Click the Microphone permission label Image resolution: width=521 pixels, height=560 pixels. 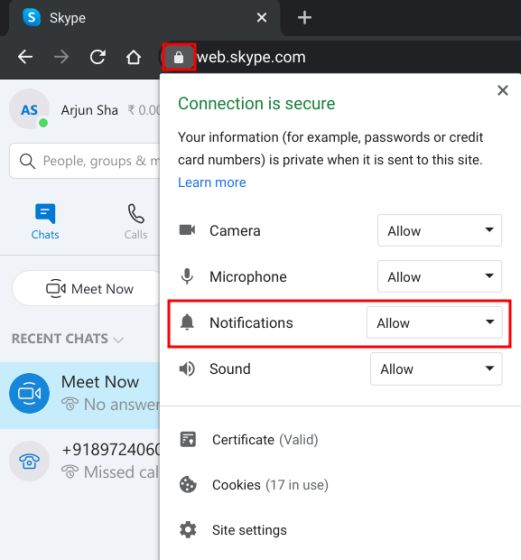coord(248,277)
